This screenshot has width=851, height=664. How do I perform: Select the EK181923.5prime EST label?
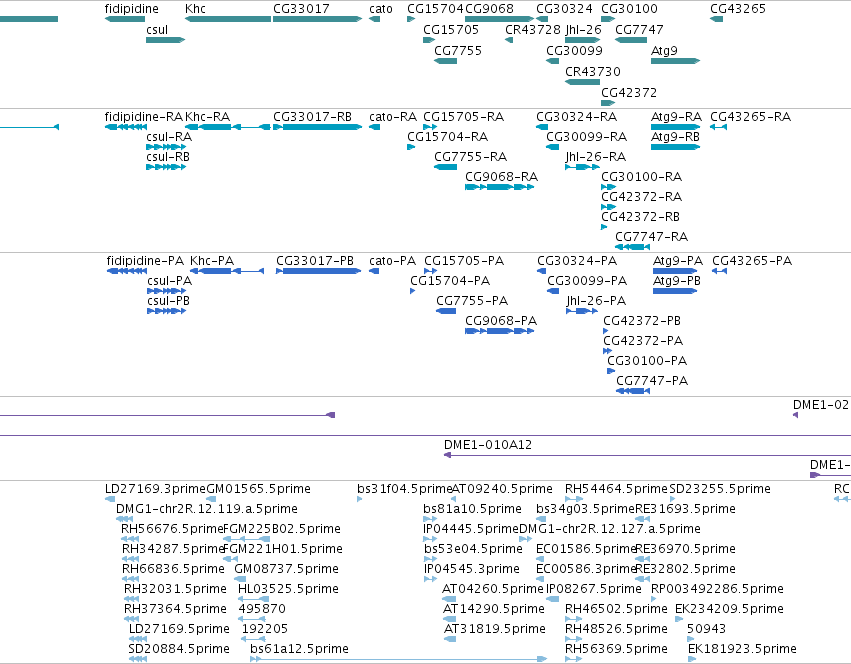point(742,649)
